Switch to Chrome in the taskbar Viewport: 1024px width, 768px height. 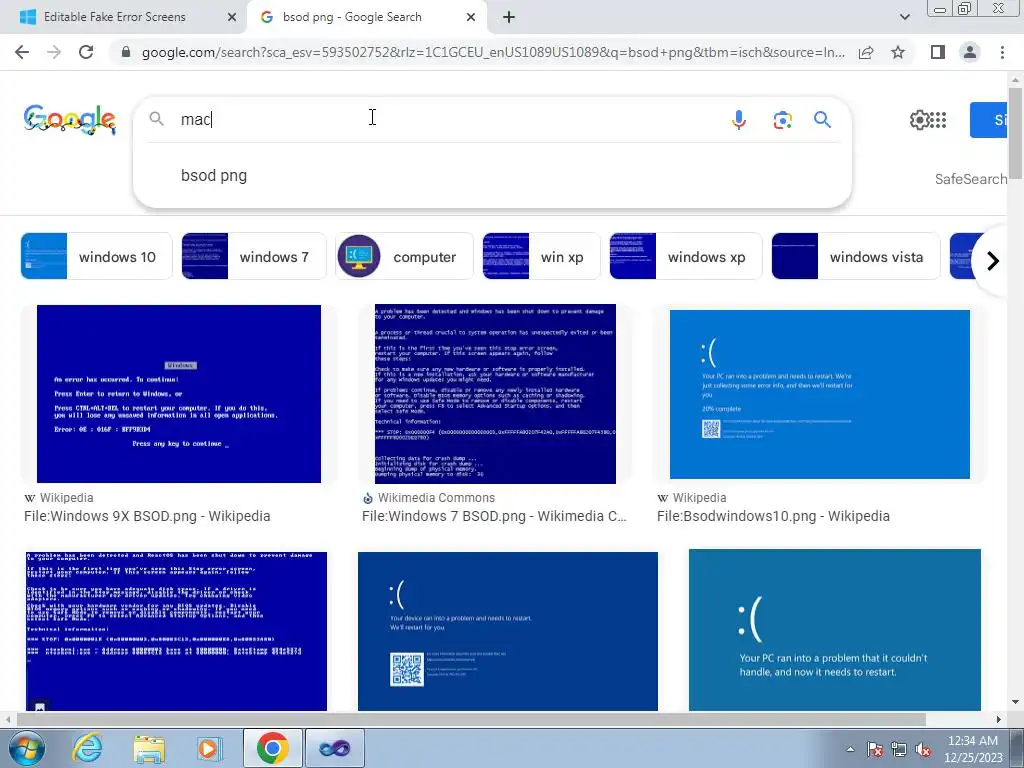pyautogui.click(x=272, y=748)
